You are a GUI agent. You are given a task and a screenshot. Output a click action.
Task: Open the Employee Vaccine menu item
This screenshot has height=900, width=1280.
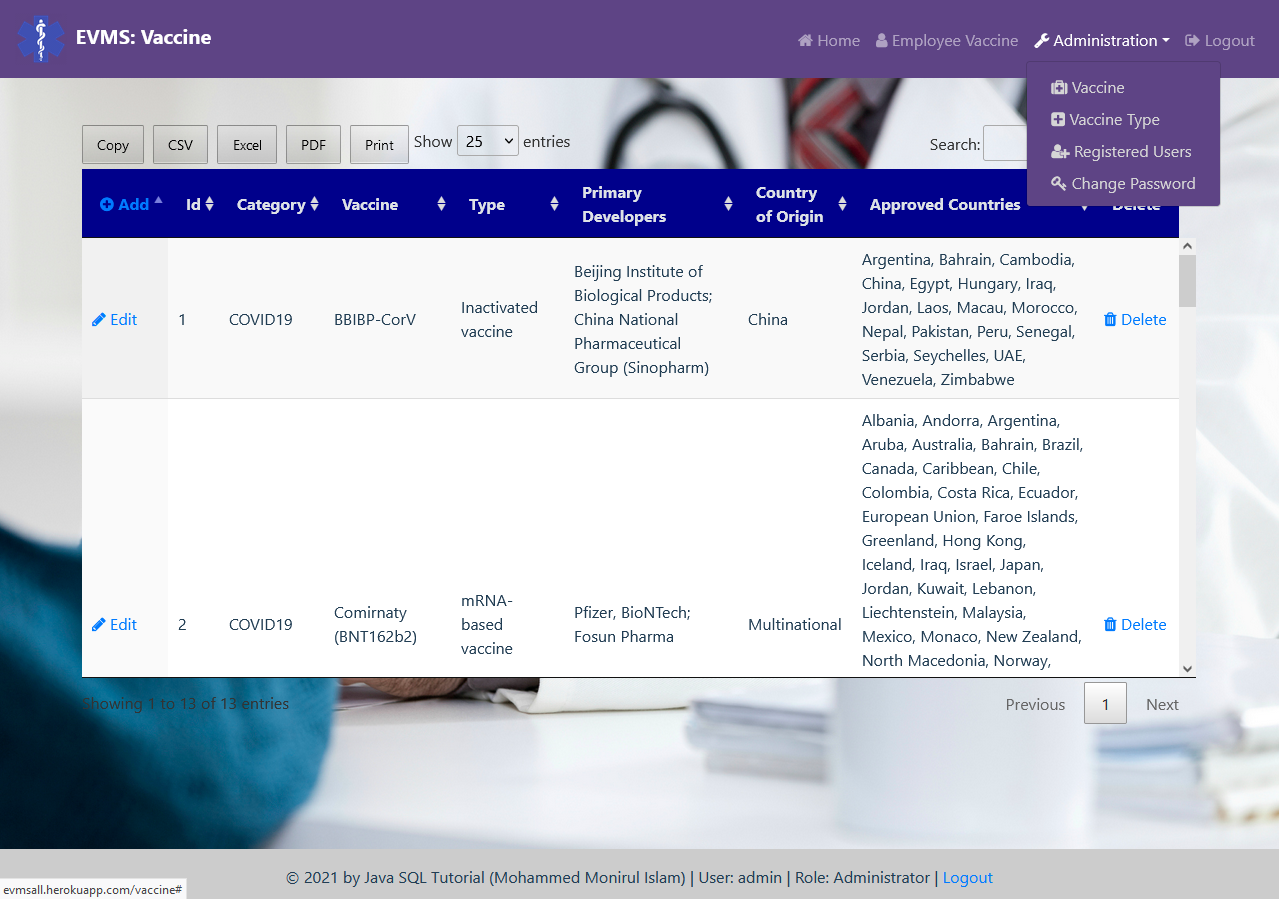point(946,40)
